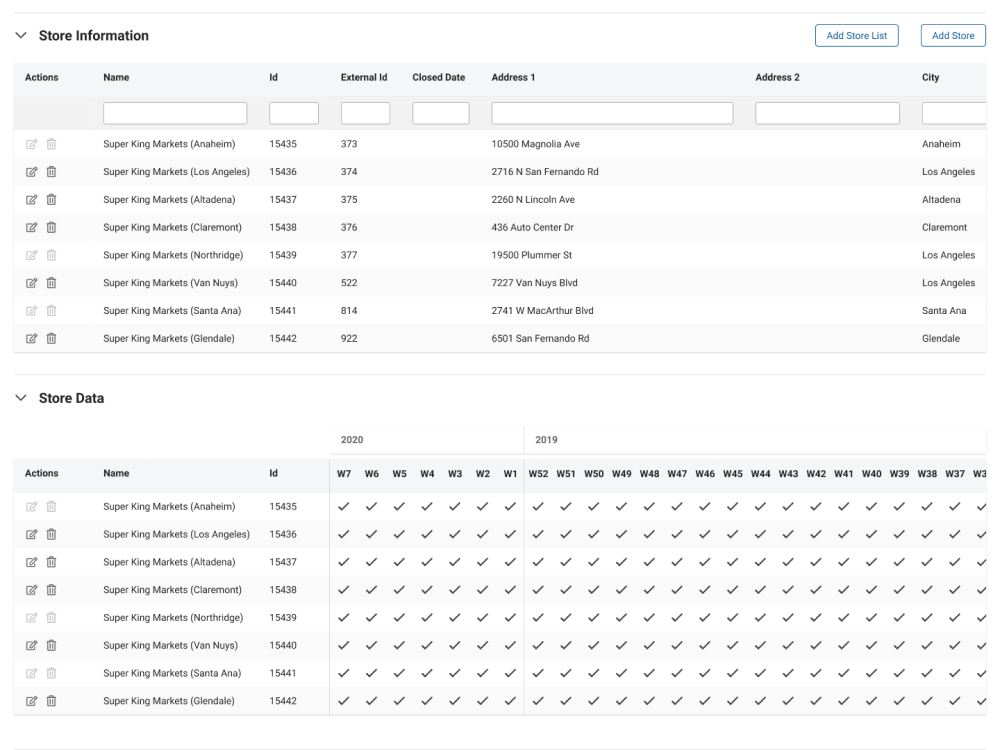Image resolution: width=1000 pixels, height=750 pixels.
Task: Focus the Address 1 filter input
Action: (612, 113)
